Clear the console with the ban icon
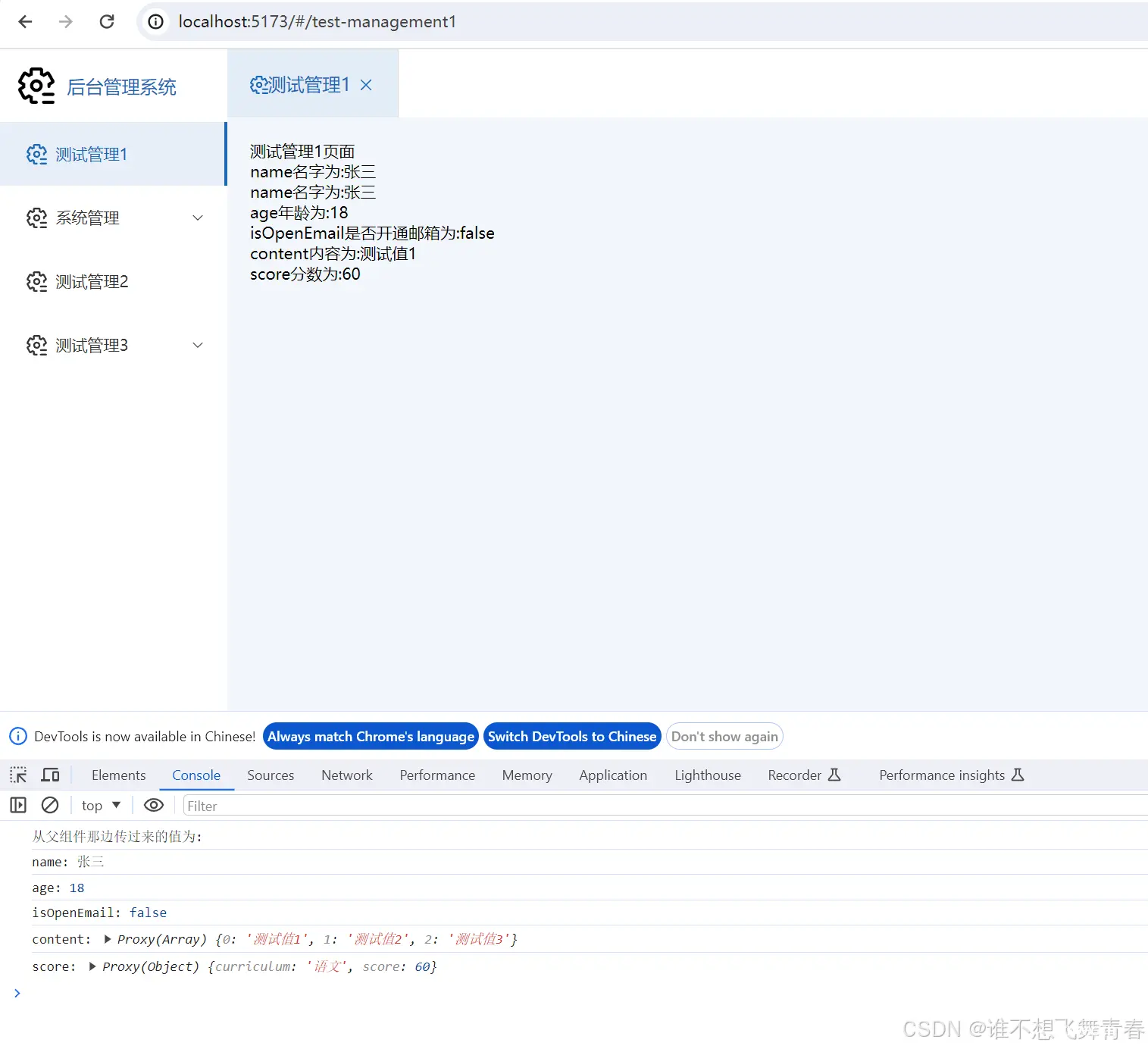 (50, 805)
